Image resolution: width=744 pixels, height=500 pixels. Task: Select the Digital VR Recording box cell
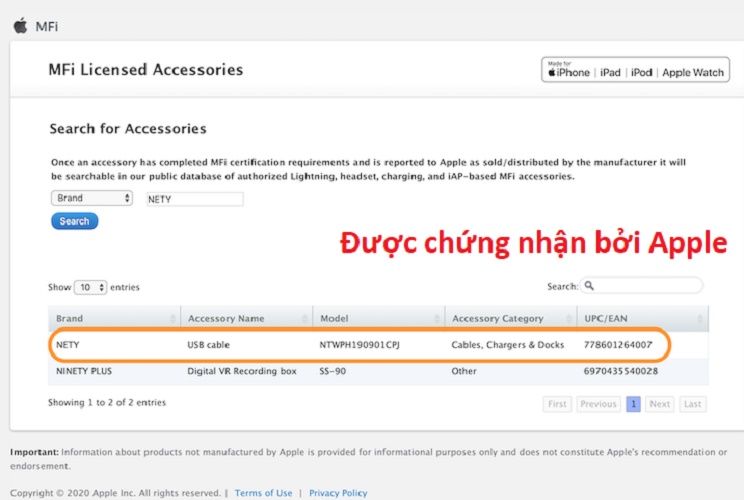click(x=242, y=371)
